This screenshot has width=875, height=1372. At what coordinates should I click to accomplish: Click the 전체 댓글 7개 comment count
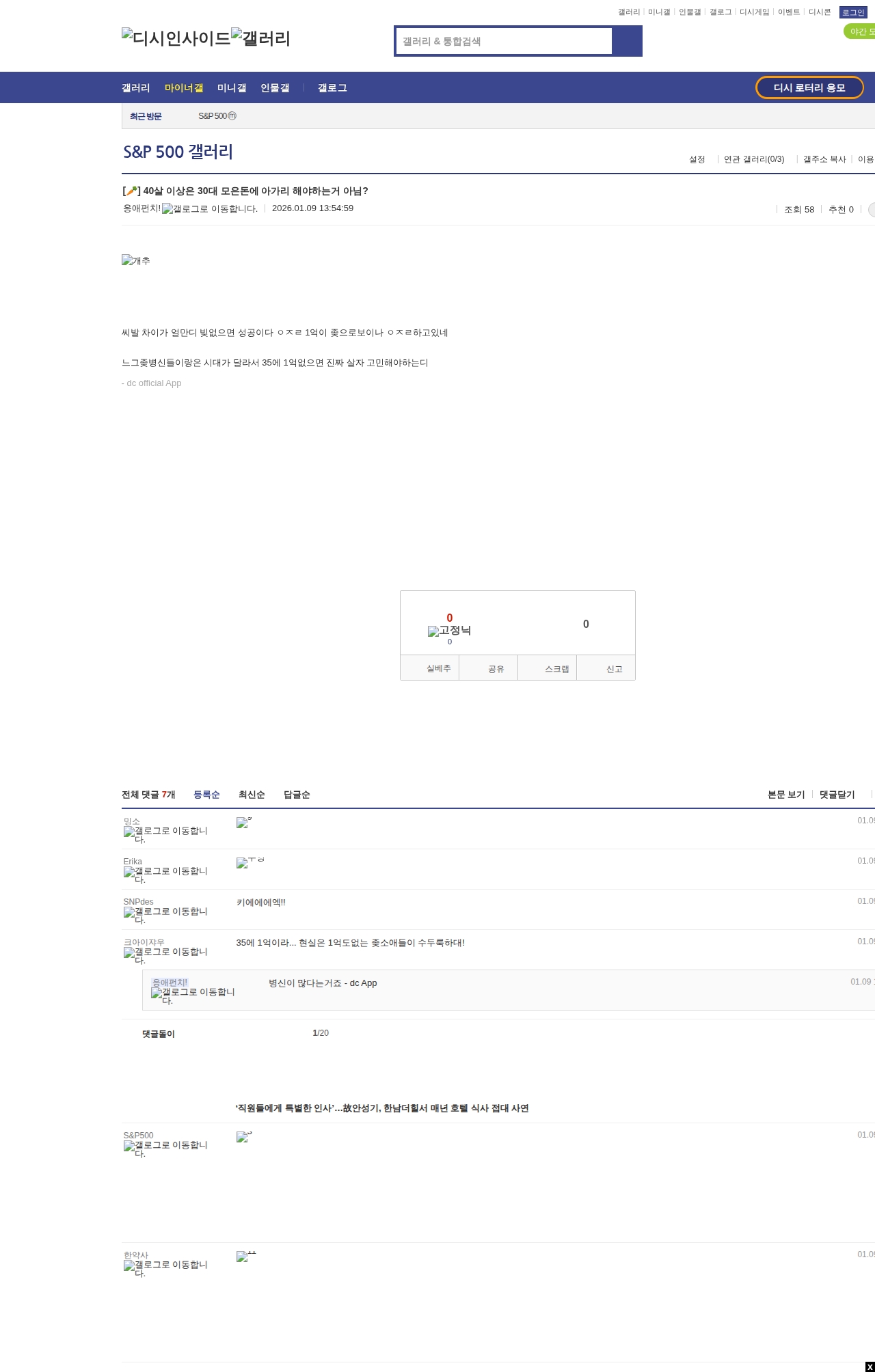point(148,795)
